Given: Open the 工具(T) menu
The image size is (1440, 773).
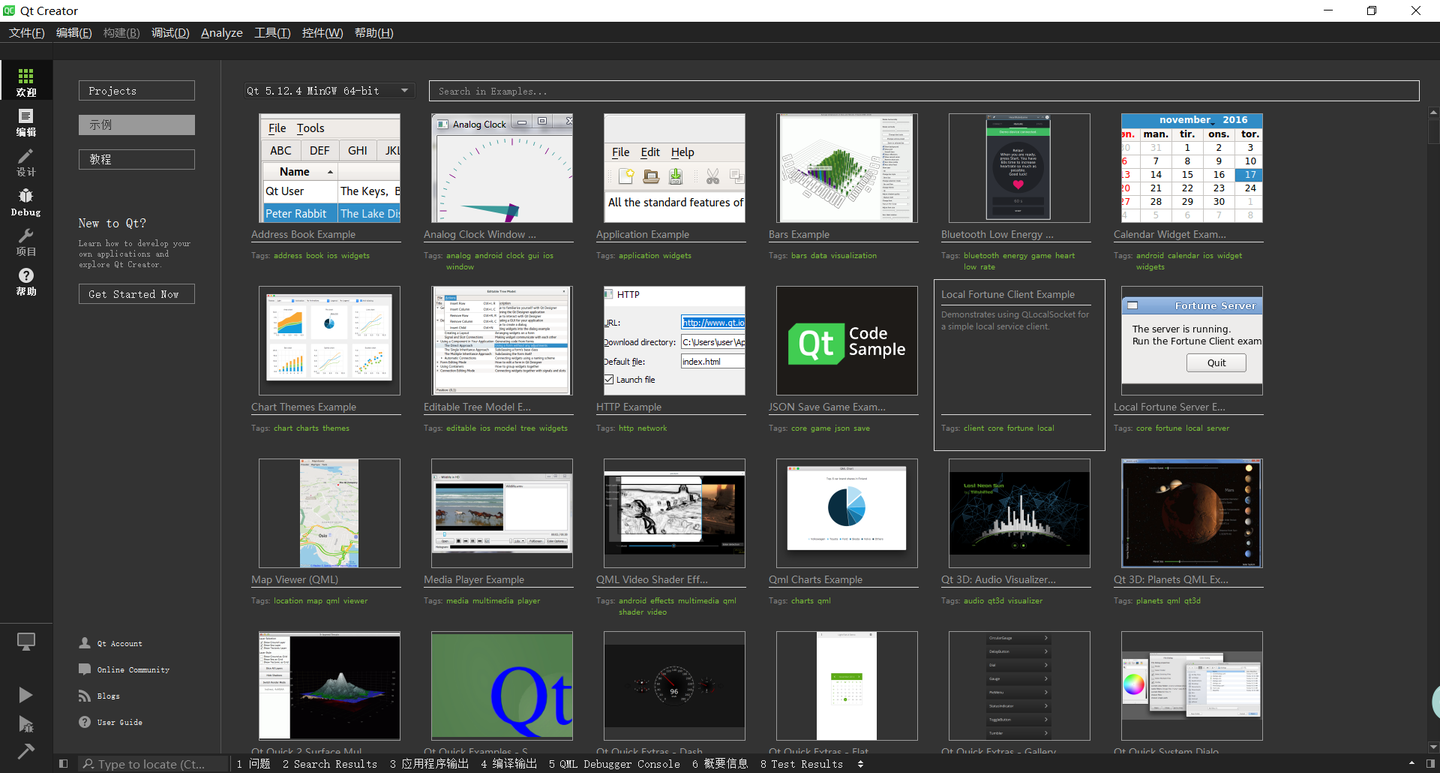Looking at the screenshot, I should [x=272, y=33].
